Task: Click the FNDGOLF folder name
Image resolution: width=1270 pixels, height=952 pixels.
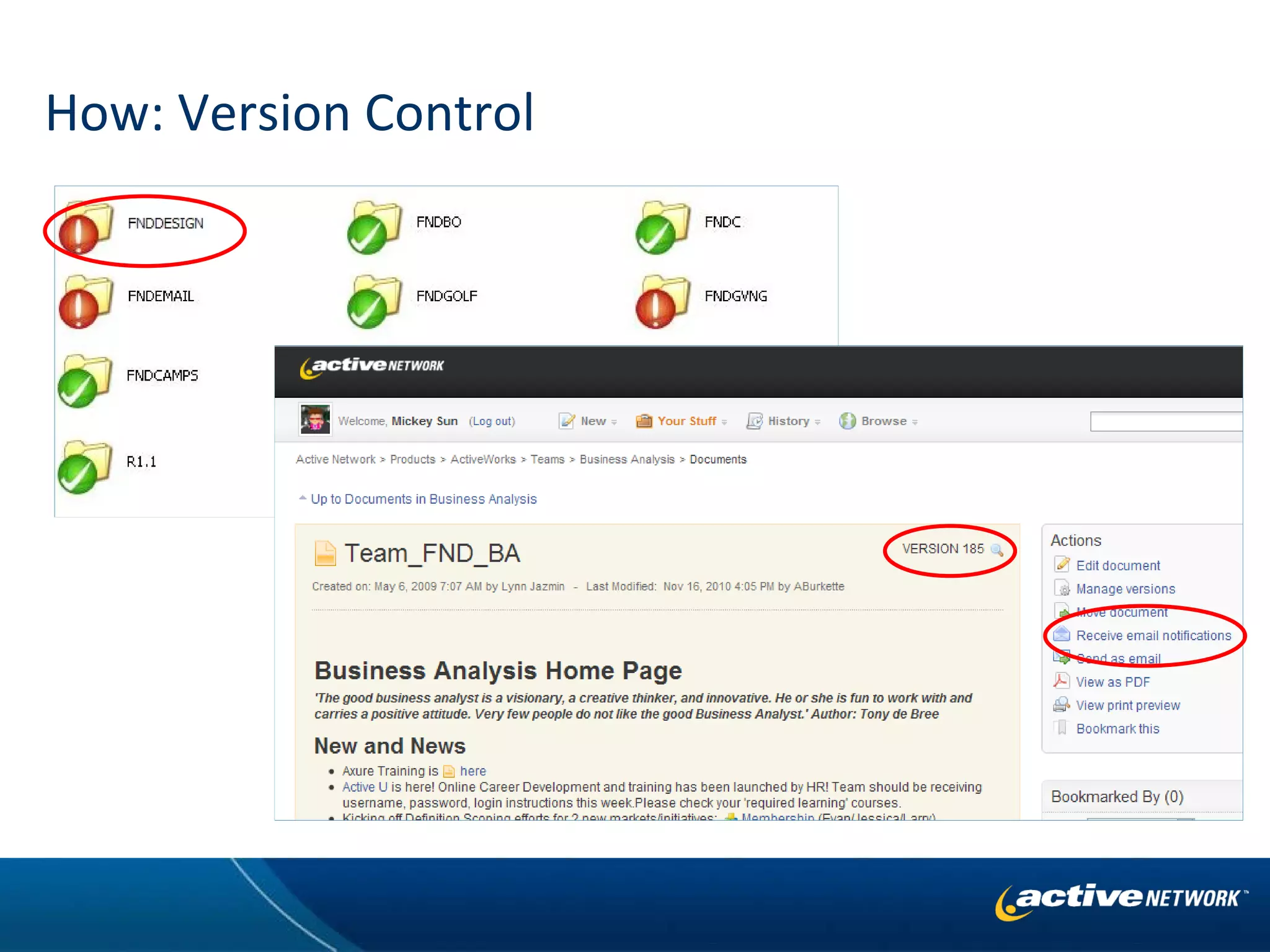Action: click(x=446, y=296)
